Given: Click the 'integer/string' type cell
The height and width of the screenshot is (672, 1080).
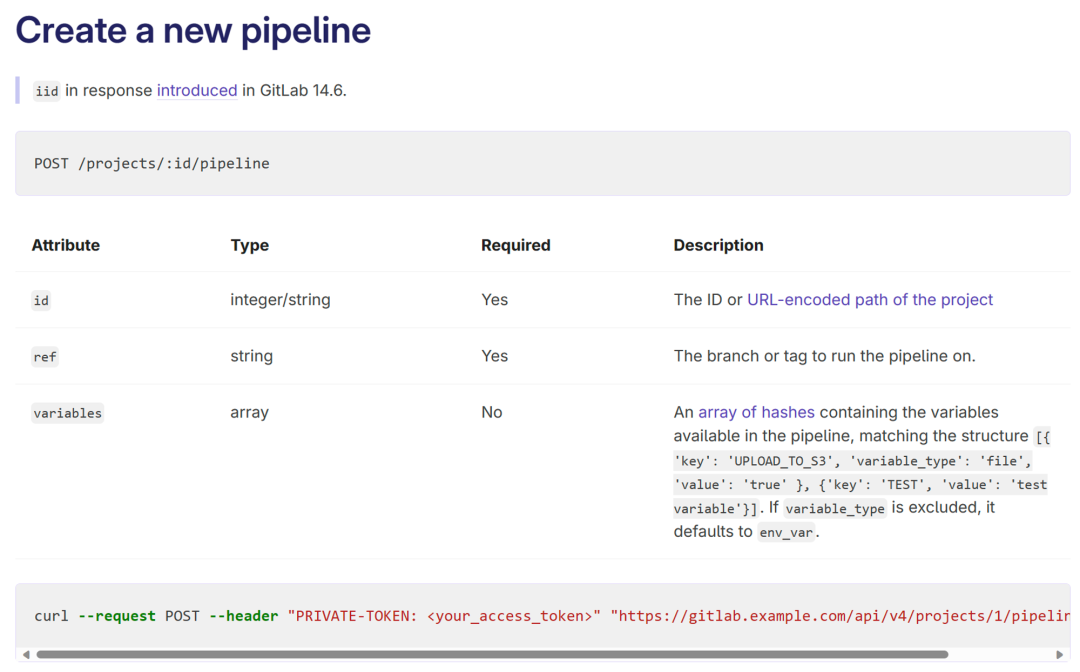Looking at the screenshot, I should (x=280, y=300).
